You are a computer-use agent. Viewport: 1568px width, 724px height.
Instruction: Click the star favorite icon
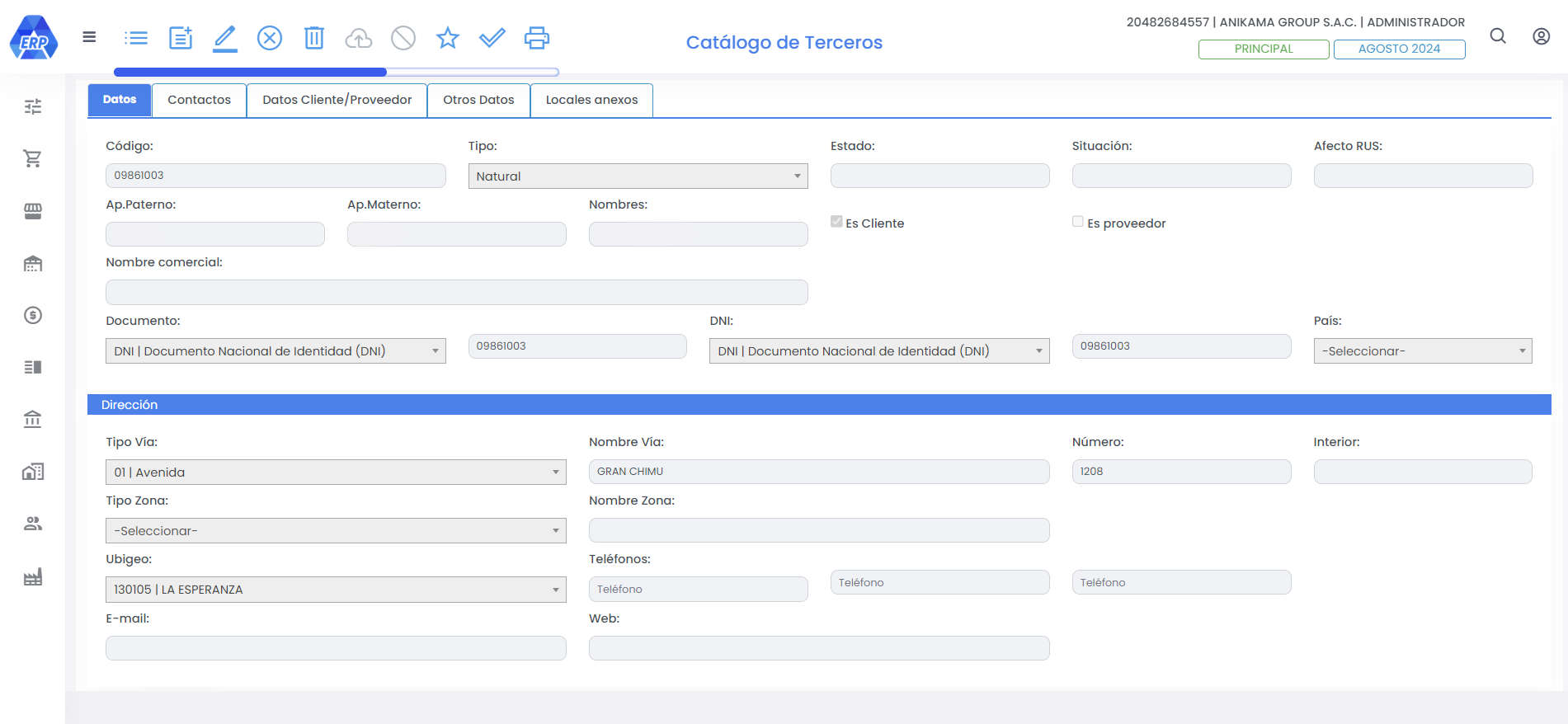click(448, 38)
